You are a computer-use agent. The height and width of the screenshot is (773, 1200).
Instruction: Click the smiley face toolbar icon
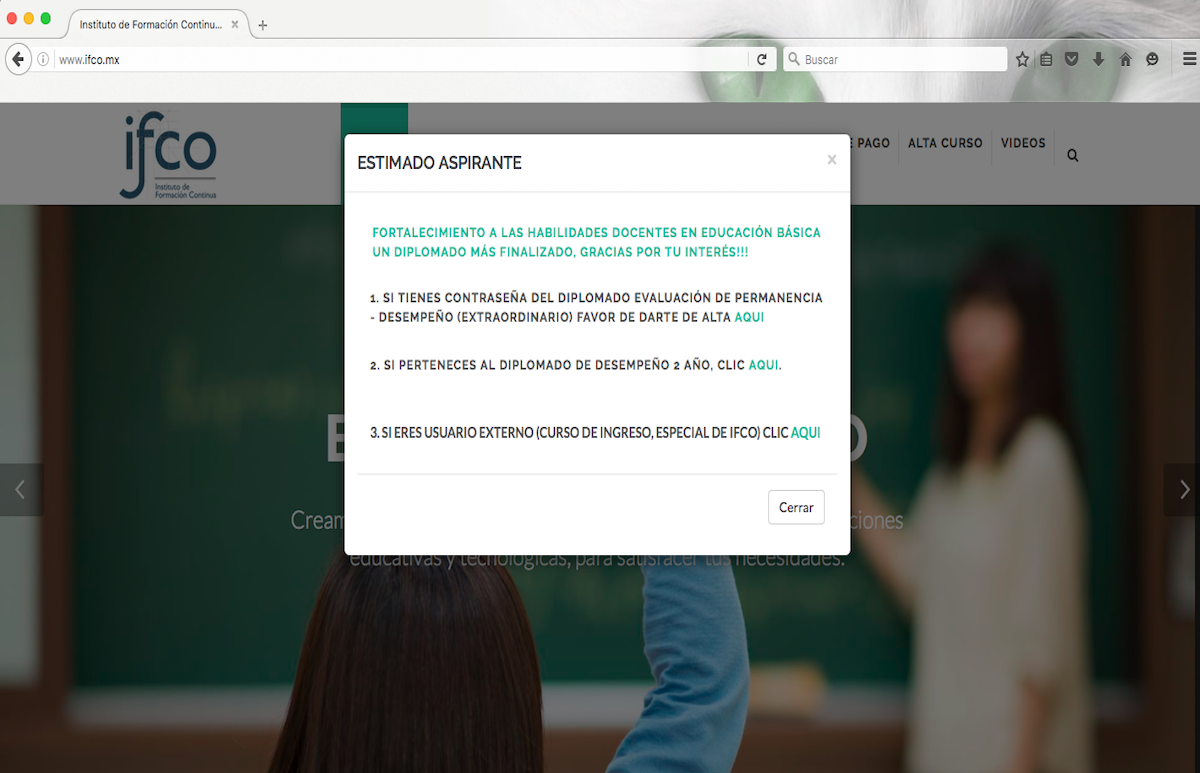(1152, 60)
